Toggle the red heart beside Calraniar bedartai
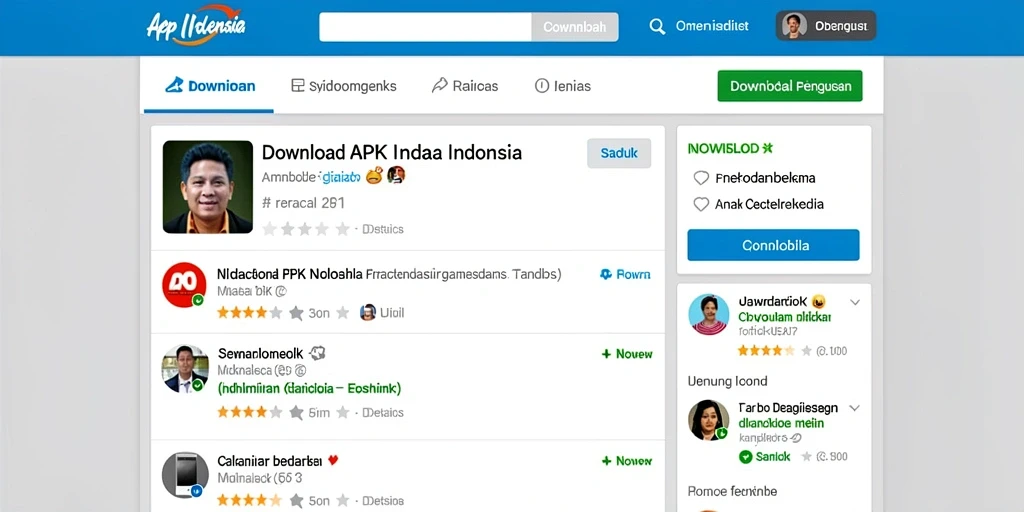 pyautogui.click(x=333, y=460)
